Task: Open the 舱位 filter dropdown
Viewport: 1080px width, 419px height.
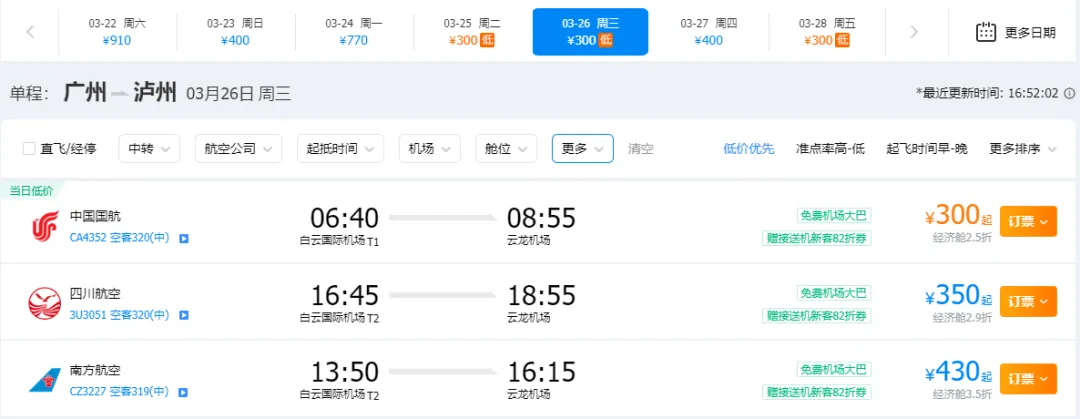Action: [x=506, y=148]
